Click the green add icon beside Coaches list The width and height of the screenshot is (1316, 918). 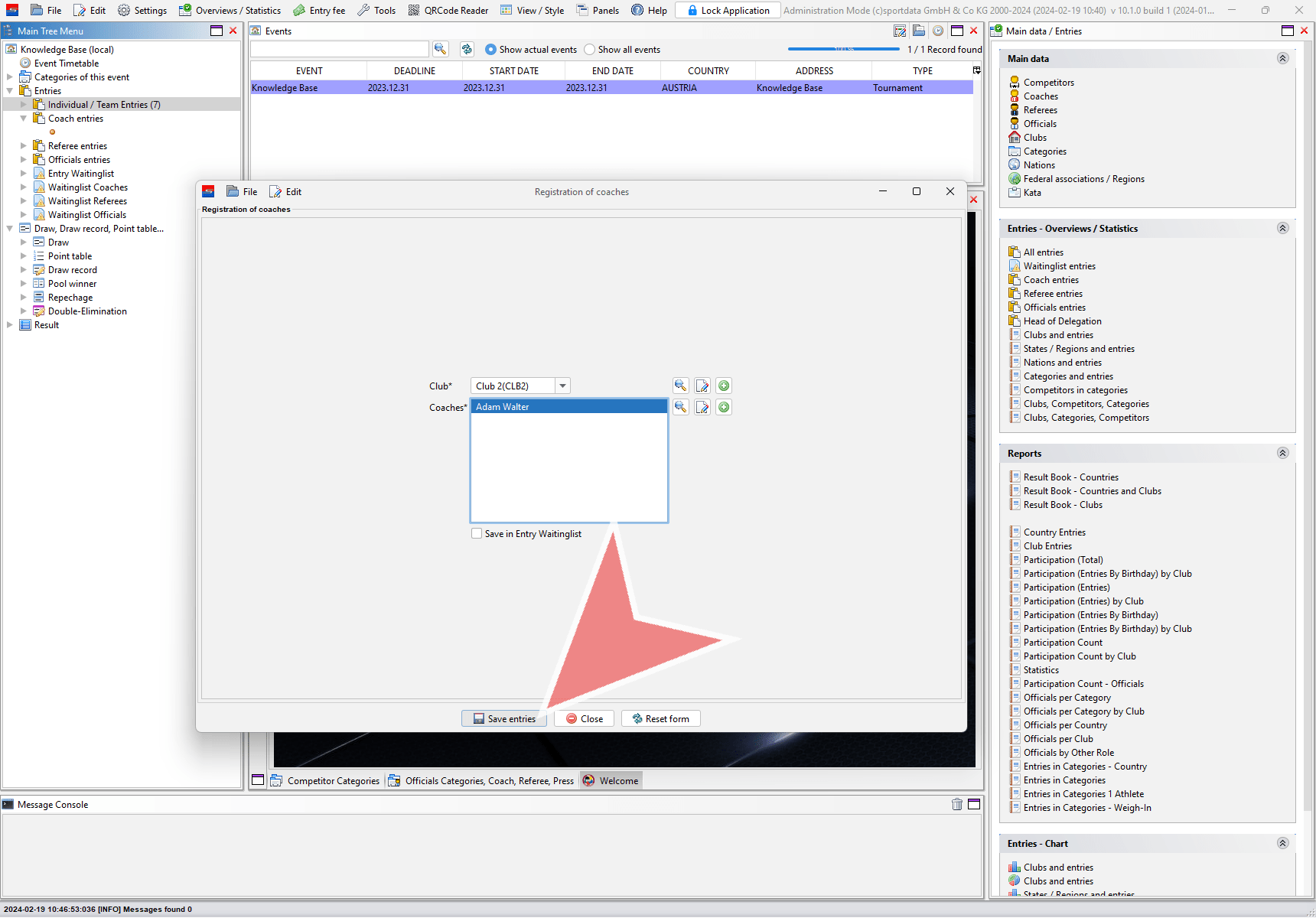(x=724, y=407)
